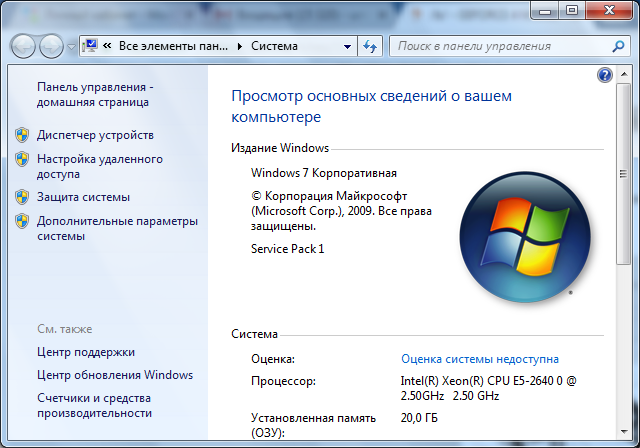Go forward with the Forward arrow button
The width and height of the screenshot is (640, 448).
click(x=51, y=46)
